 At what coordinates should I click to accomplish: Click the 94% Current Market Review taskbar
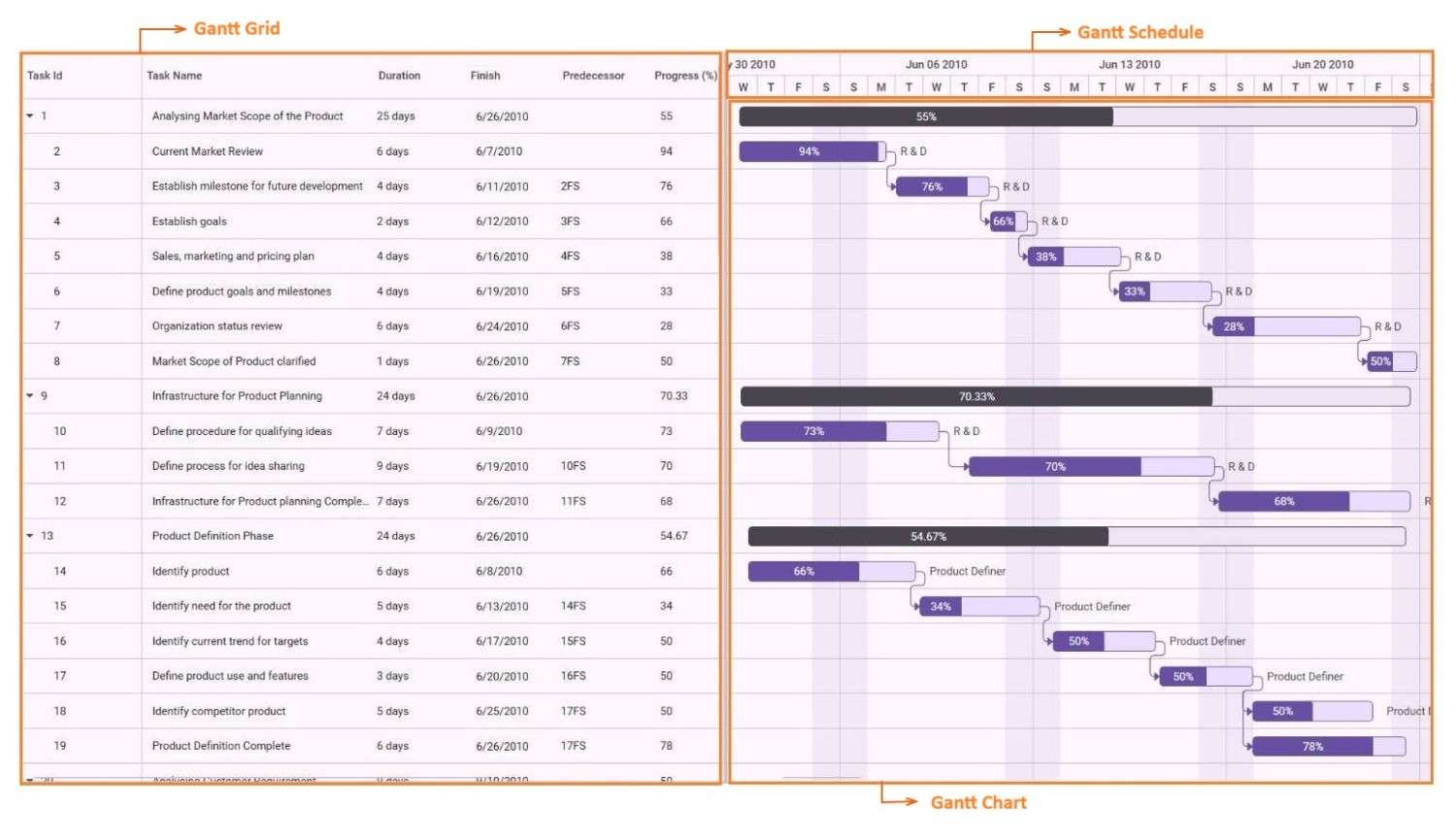pyautogui.click(x=812, y=151)
